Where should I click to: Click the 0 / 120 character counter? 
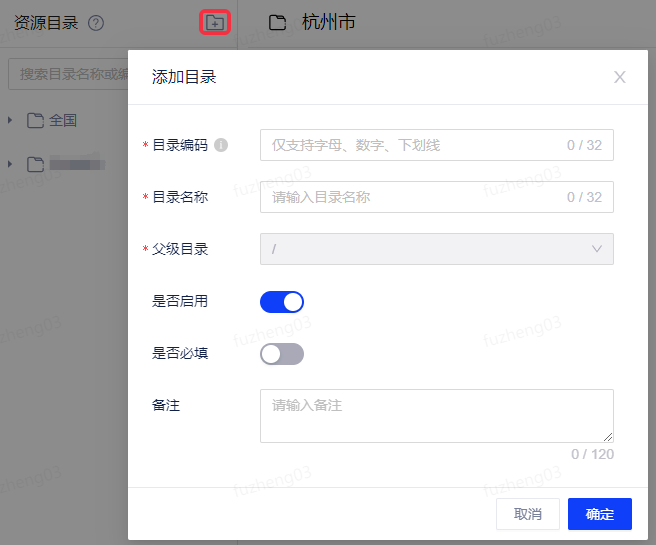[x=592, y=454]
